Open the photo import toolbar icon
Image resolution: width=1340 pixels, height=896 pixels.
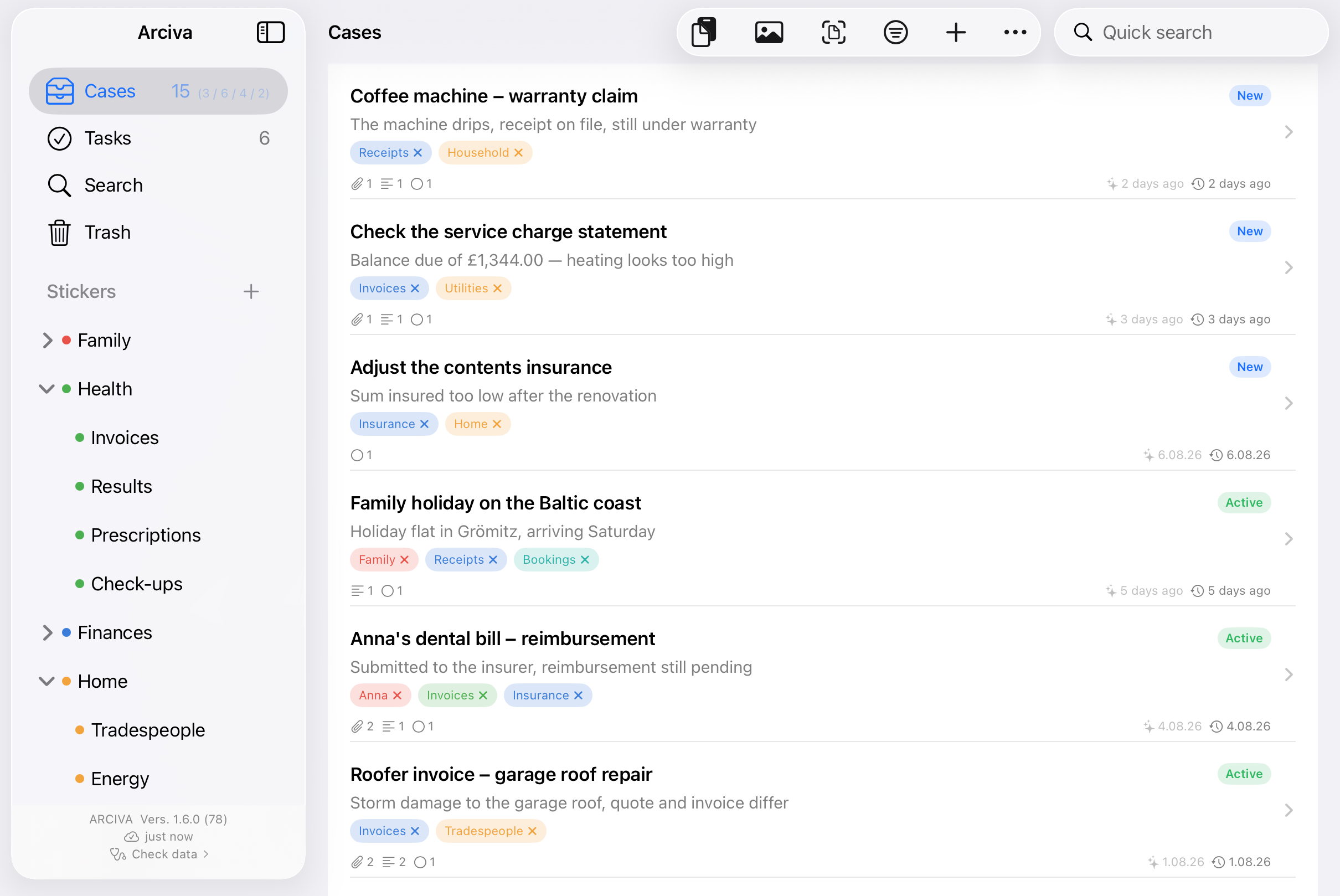[x=769, y=32]
